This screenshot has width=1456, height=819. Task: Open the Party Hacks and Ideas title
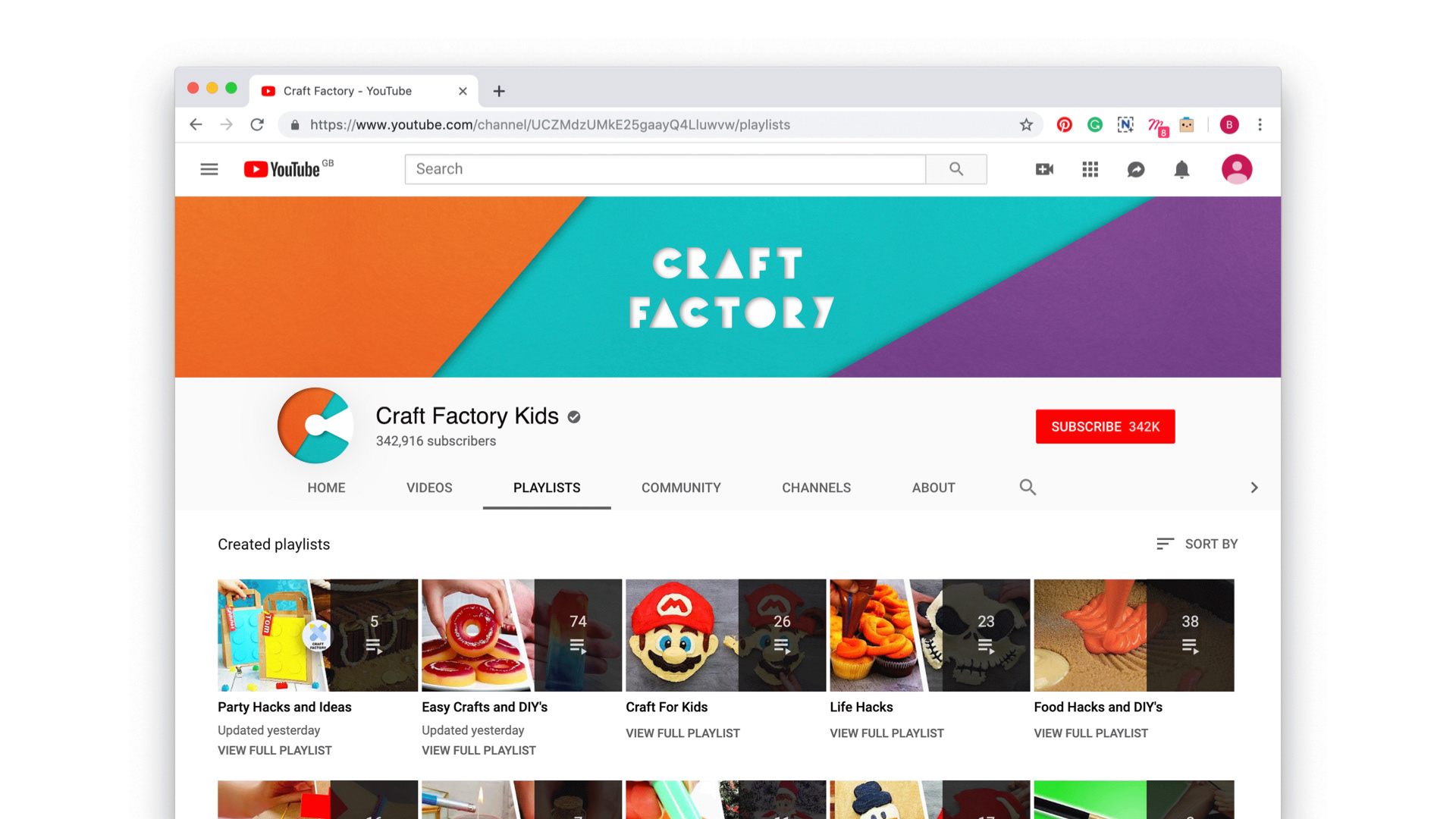[x=284, y=707]
